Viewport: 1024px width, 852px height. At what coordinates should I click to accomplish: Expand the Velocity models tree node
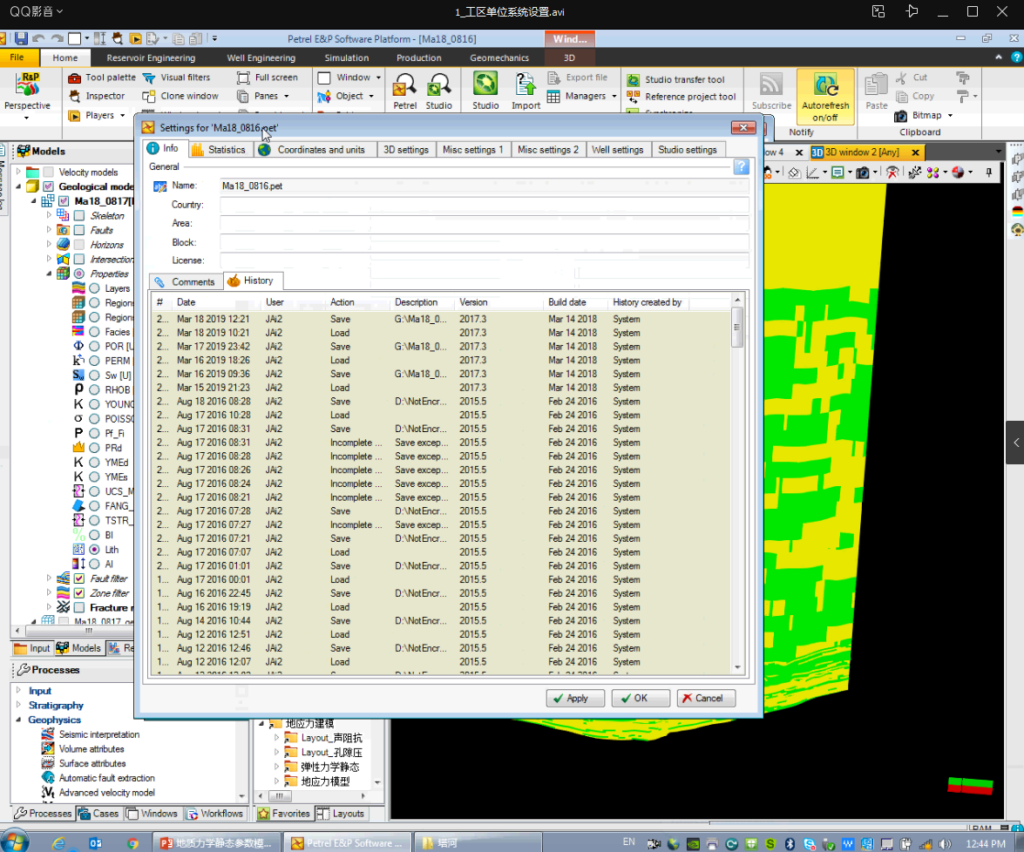tap(18, 172)
